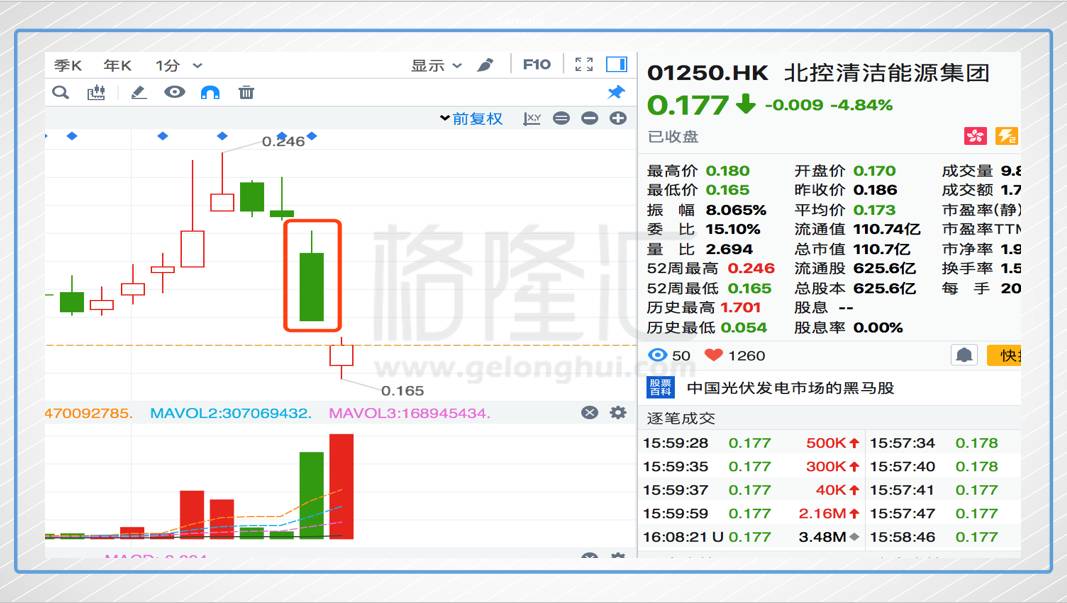Open the paintbrush chart style icon
1067x603 pixels.
pos(485,65)
